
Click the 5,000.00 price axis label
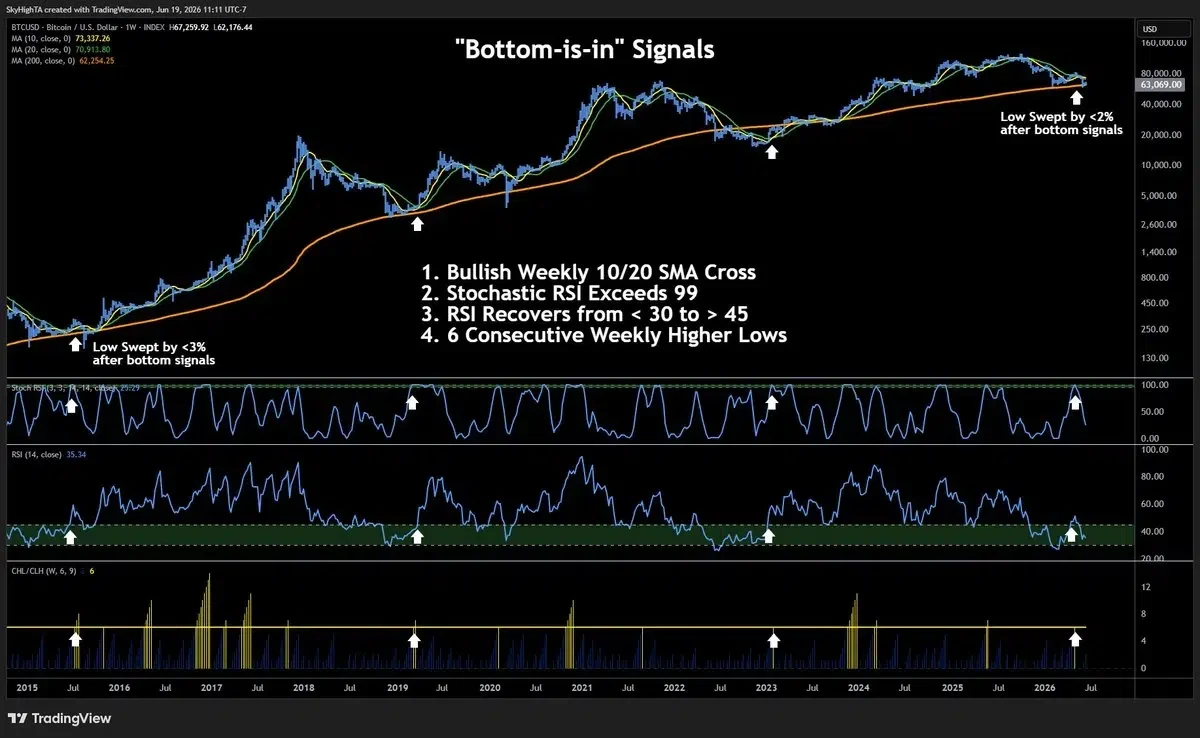(x=1159, y=196)
